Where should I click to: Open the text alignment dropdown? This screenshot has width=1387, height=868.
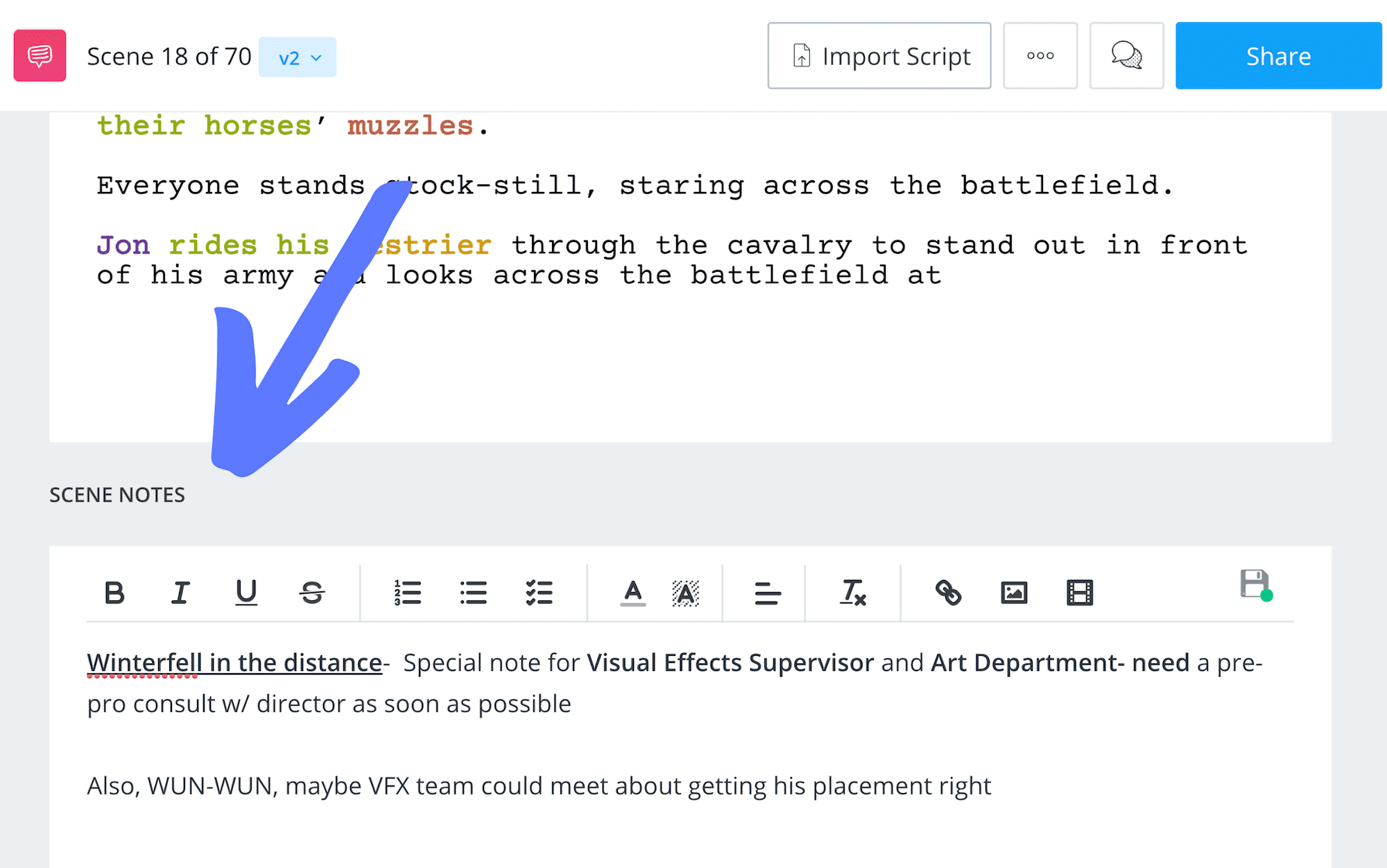(768, 593)
